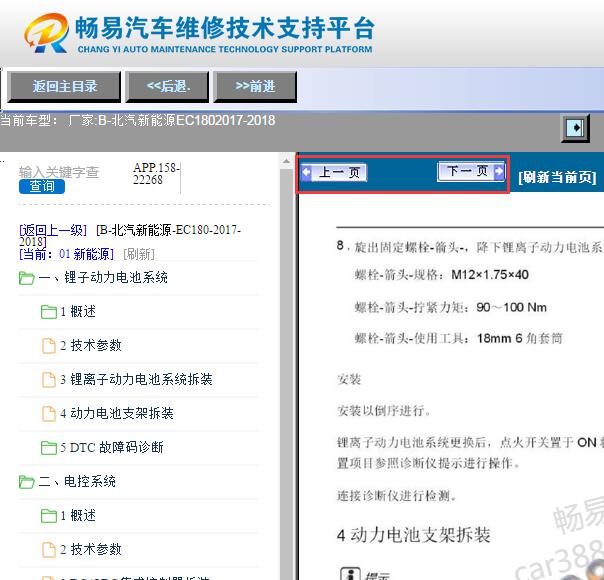Click document icon beside 3 锂离子动力电池系统拆装
The image size is (604, 580).
click(x=49, y=379)
